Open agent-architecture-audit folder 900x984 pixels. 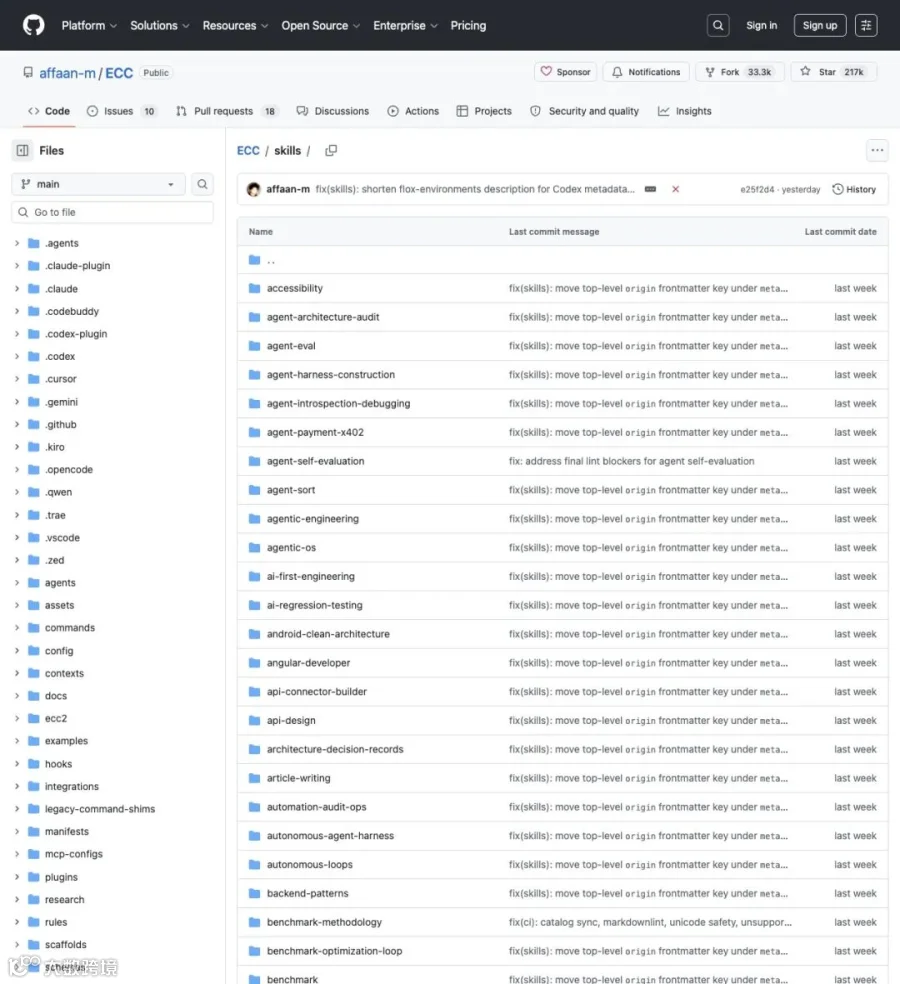323,318
